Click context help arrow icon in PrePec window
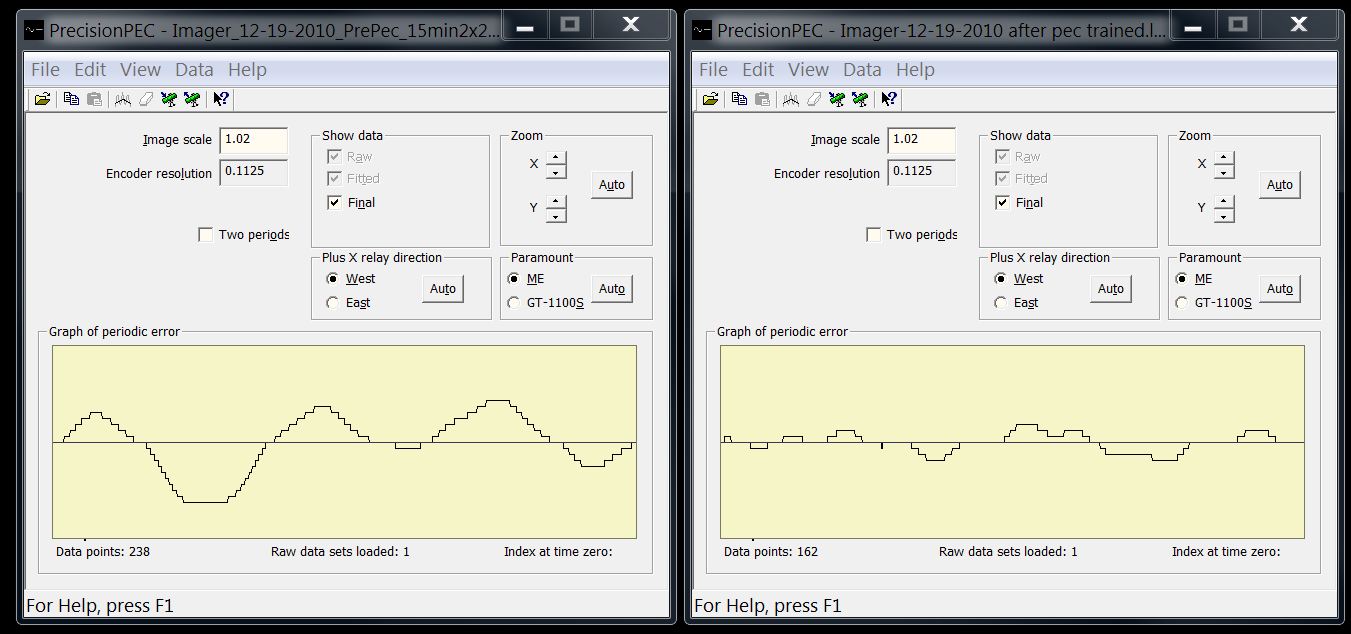This screenshot has width=1351, height=634. tap(221, 99)
